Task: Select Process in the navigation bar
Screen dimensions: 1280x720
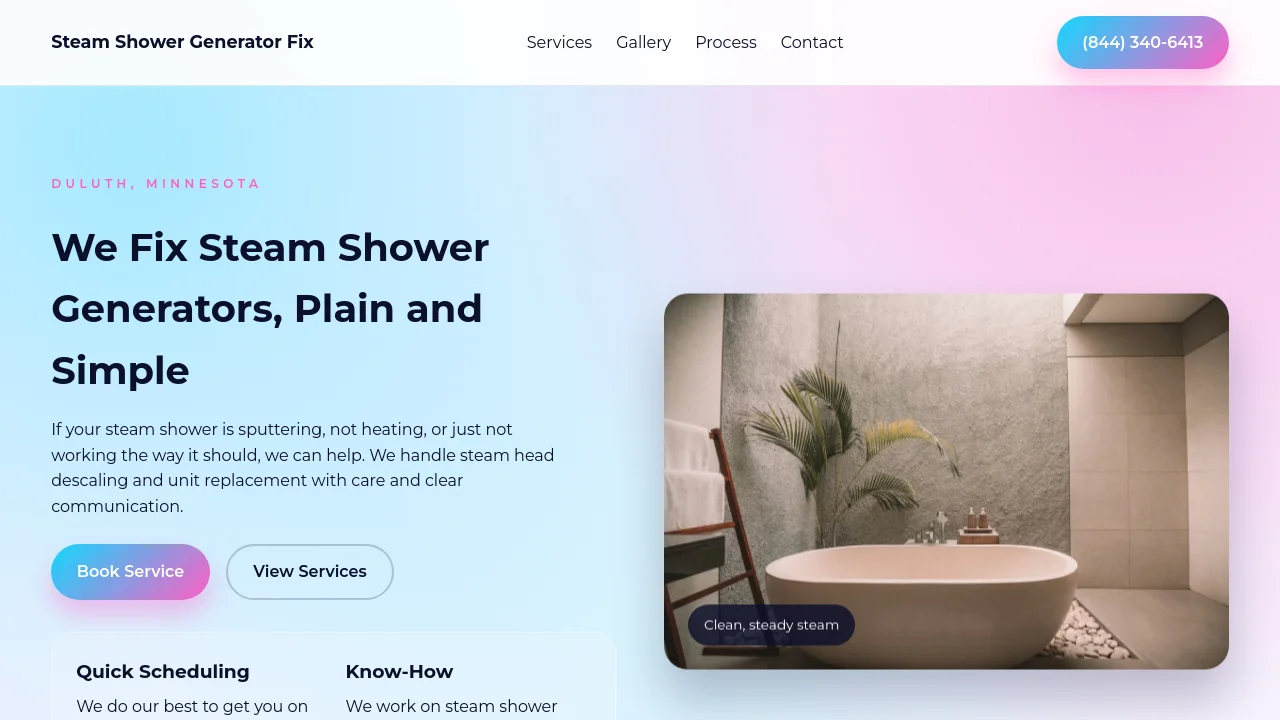Action: point(726,42)
